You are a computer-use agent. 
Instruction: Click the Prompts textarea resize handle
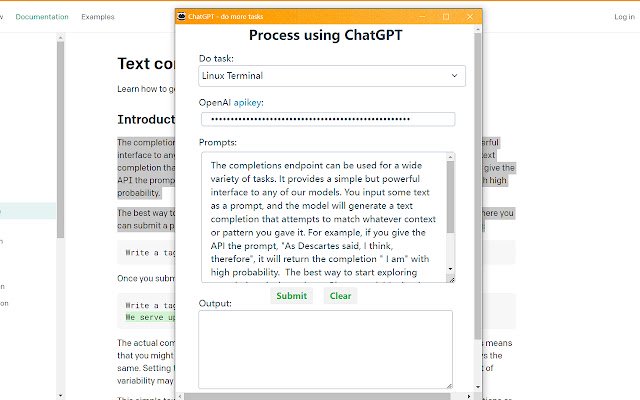coord(451,280)
